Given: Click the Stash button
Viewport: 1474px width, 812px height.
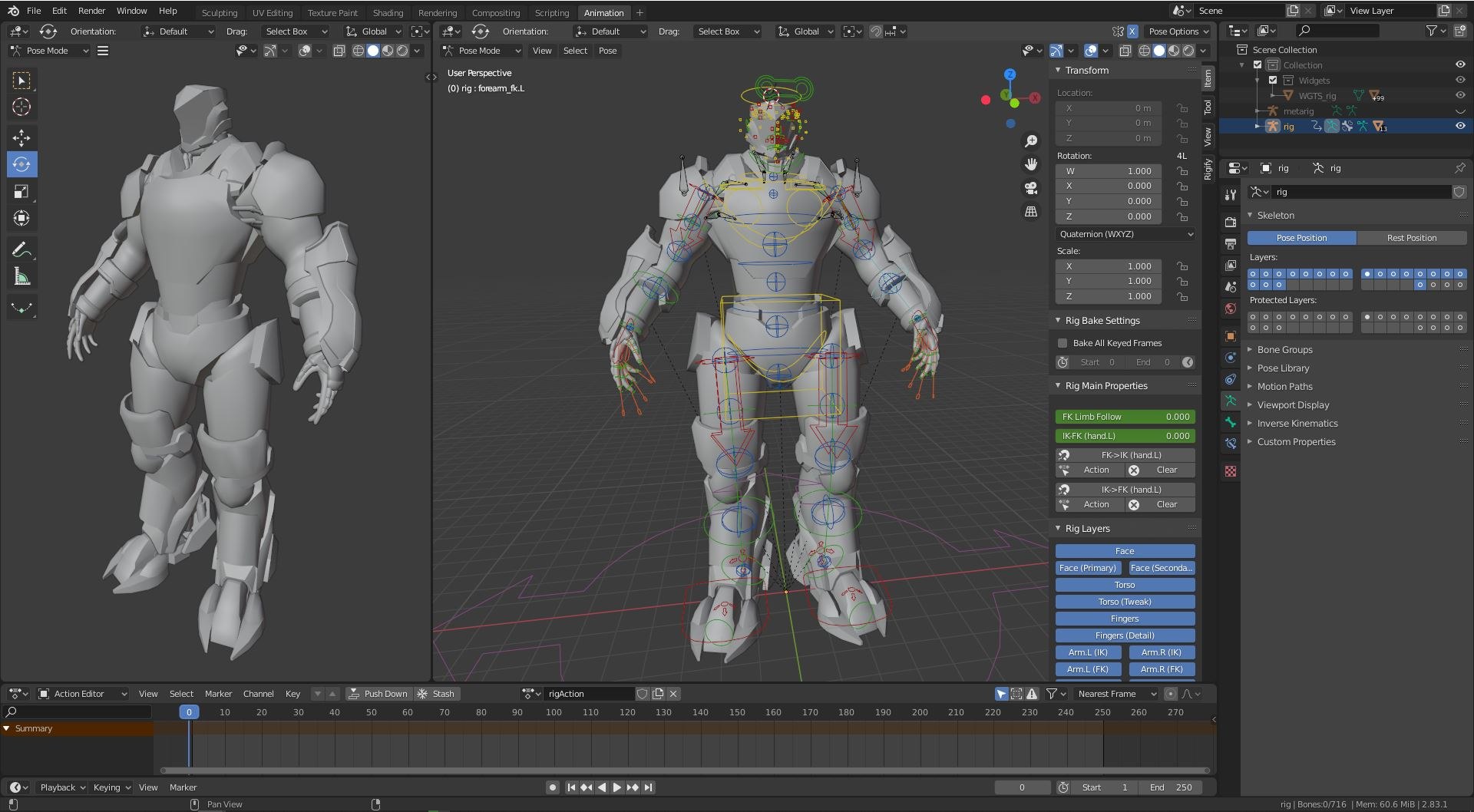Looking at the screenshot, I should coord(436,694).
